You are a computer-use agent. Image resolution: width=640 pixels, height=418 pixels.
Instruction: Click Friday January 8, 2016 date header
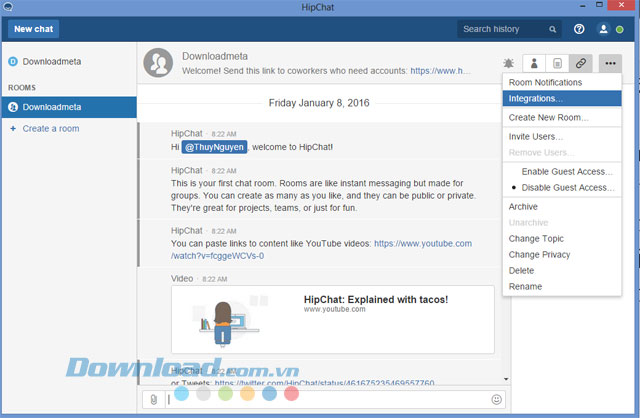pyautogui.click(x=319, y=103)
